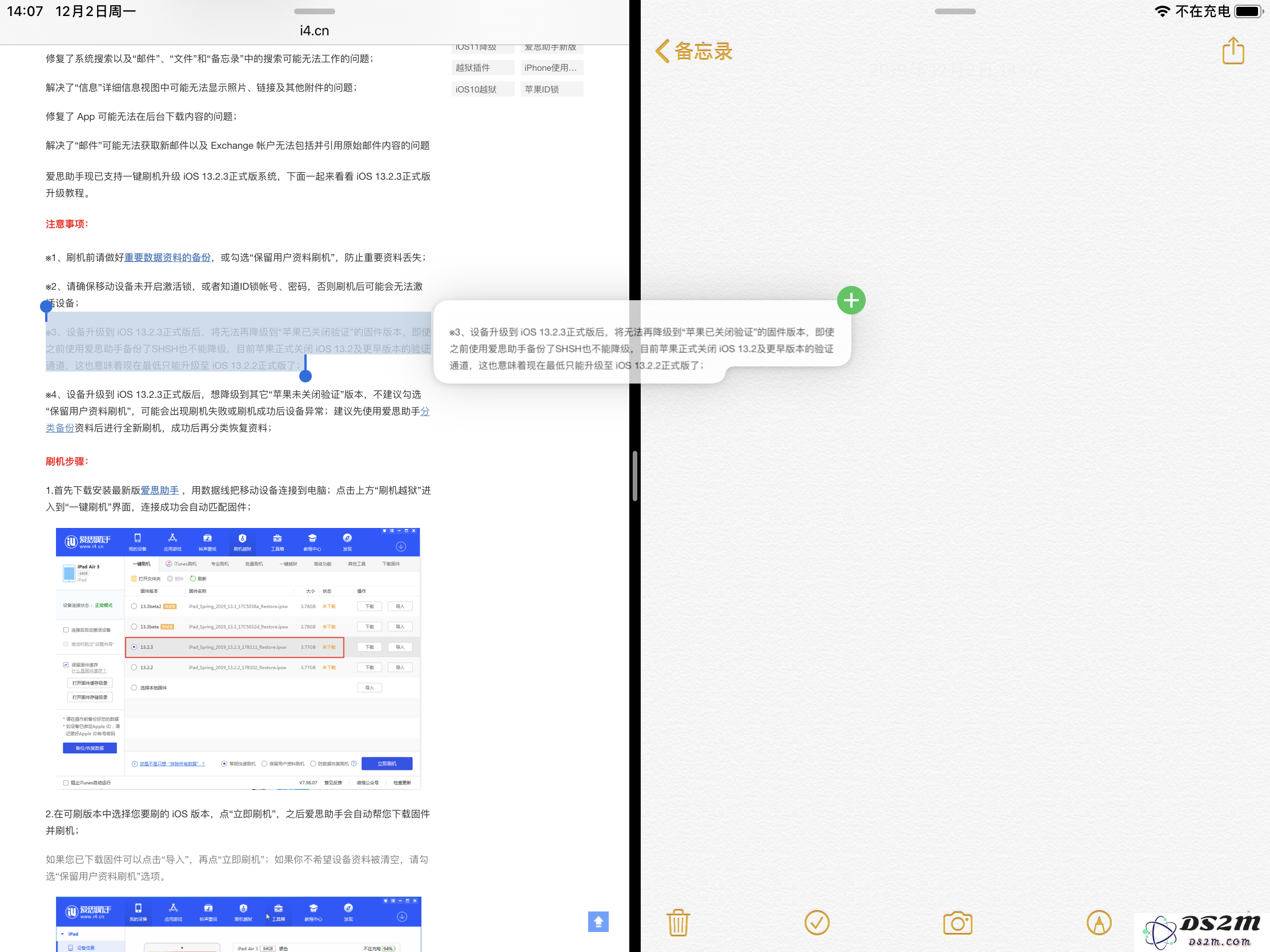Viewport: 1270px width, 952px height.
Task: Tap the 注意事项 red heading
Action: [x=67, y=224]
